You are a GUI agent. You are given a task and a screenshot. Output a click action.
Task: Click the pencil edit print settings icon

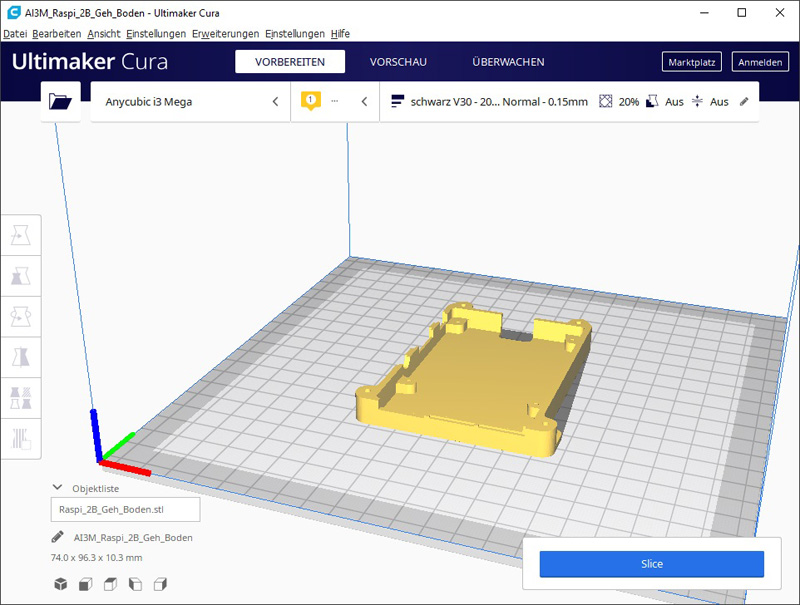(x=744, y=102)
